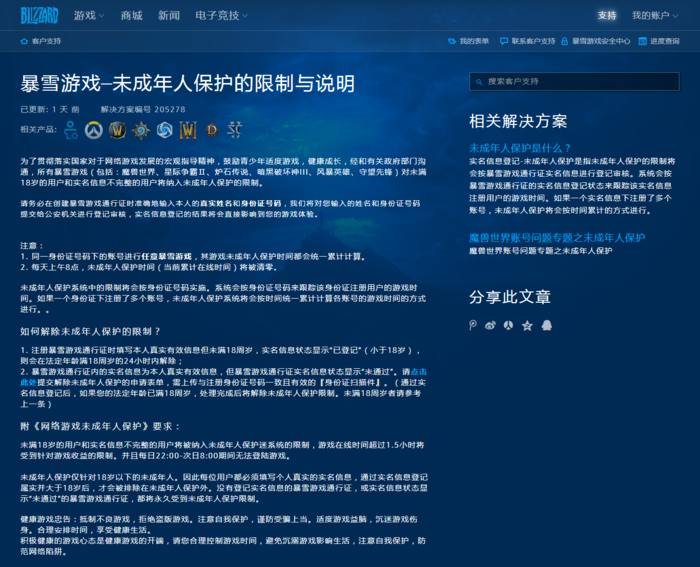Image resolution: width=700 pixels, height=567 pixels.
Task: Select the StarCraft II product icon
Action: tap(234, 130)
